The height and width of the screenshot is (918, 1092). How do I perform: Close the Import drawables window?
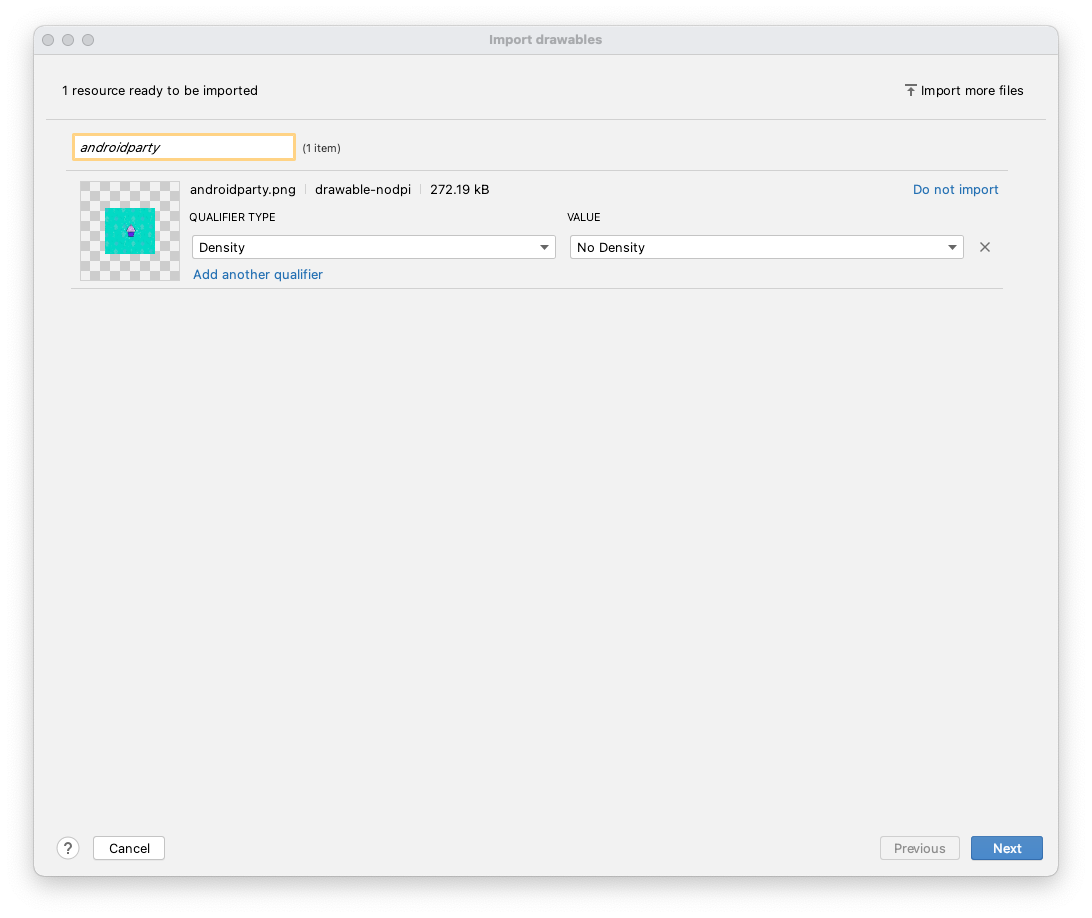48,40
